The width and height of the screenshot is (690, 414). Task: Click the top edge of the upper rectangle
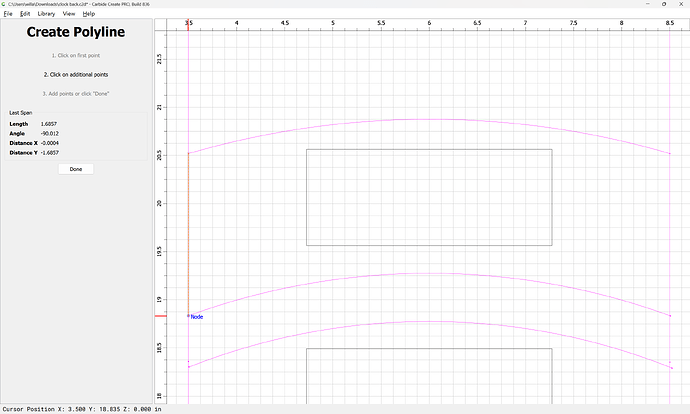[x=429, y=150]
